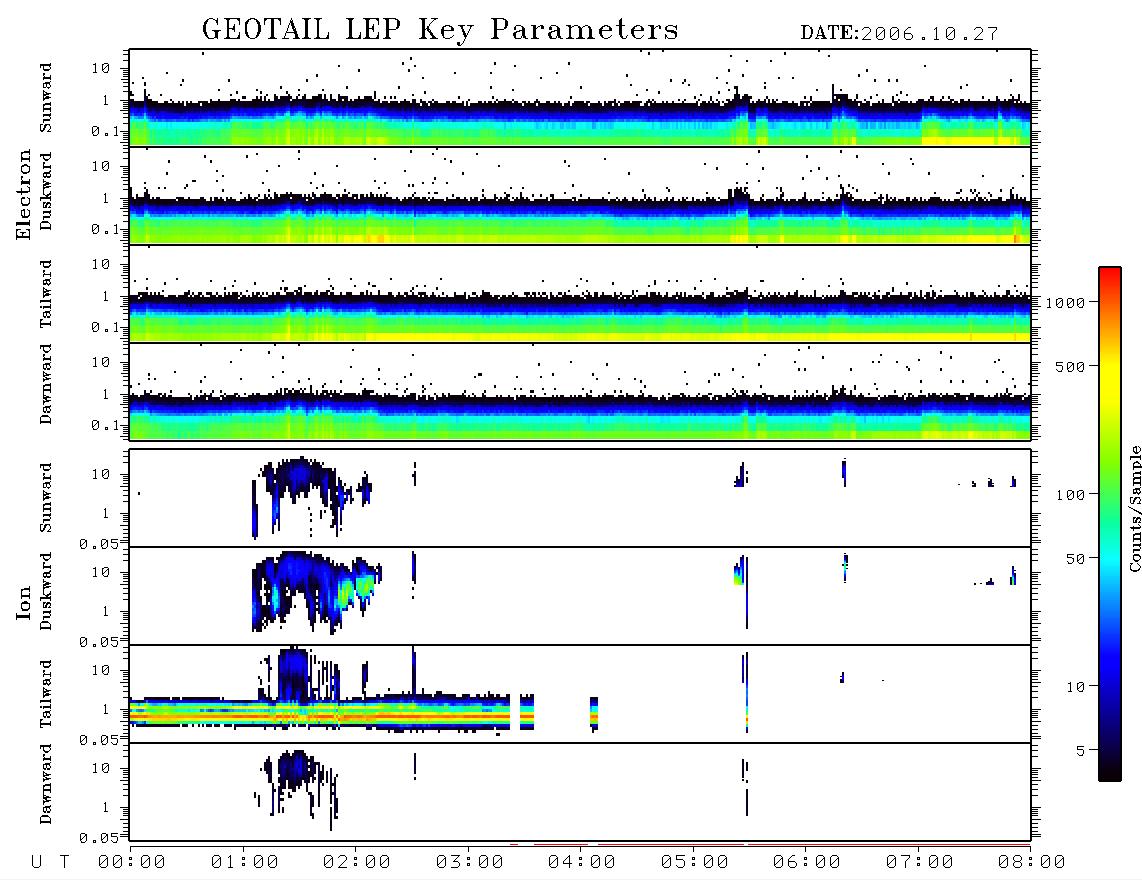Select the 1000 colorbar tick label
Viewport: 1142px width, 880px height.
point(1065,303)
